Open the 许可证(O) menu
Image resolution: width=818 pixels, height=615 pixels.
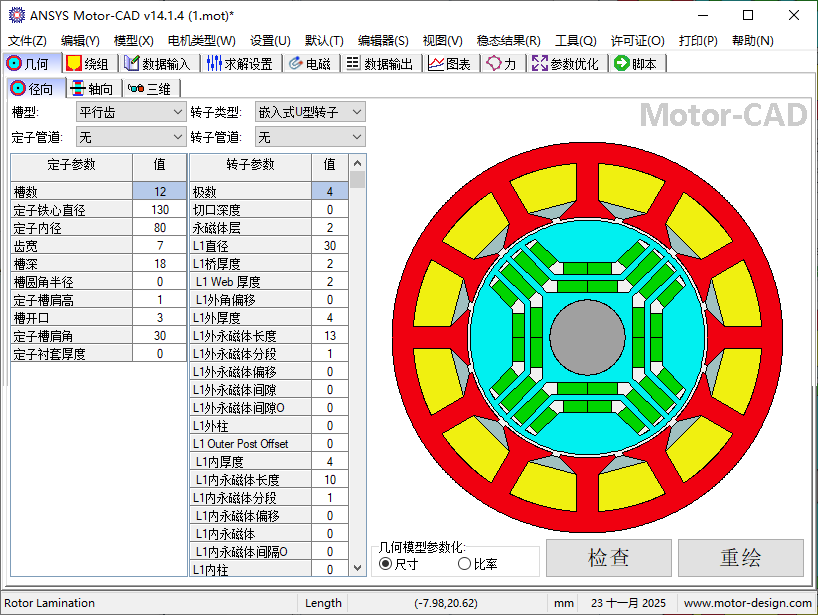click(637, 41)
